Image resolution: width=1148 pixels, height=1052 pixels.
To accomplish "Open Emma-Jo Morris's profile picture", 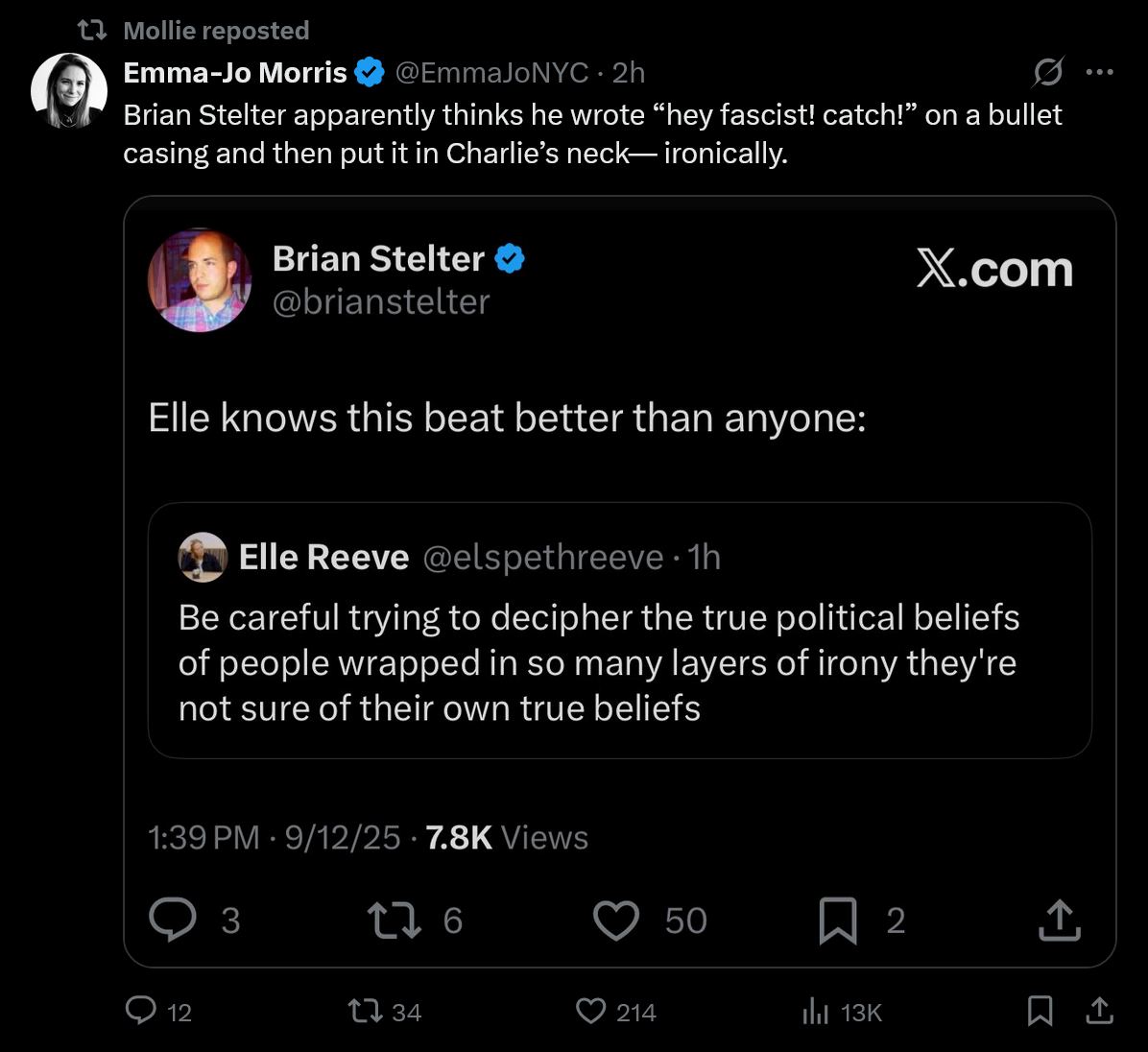I will click(69, 91).
